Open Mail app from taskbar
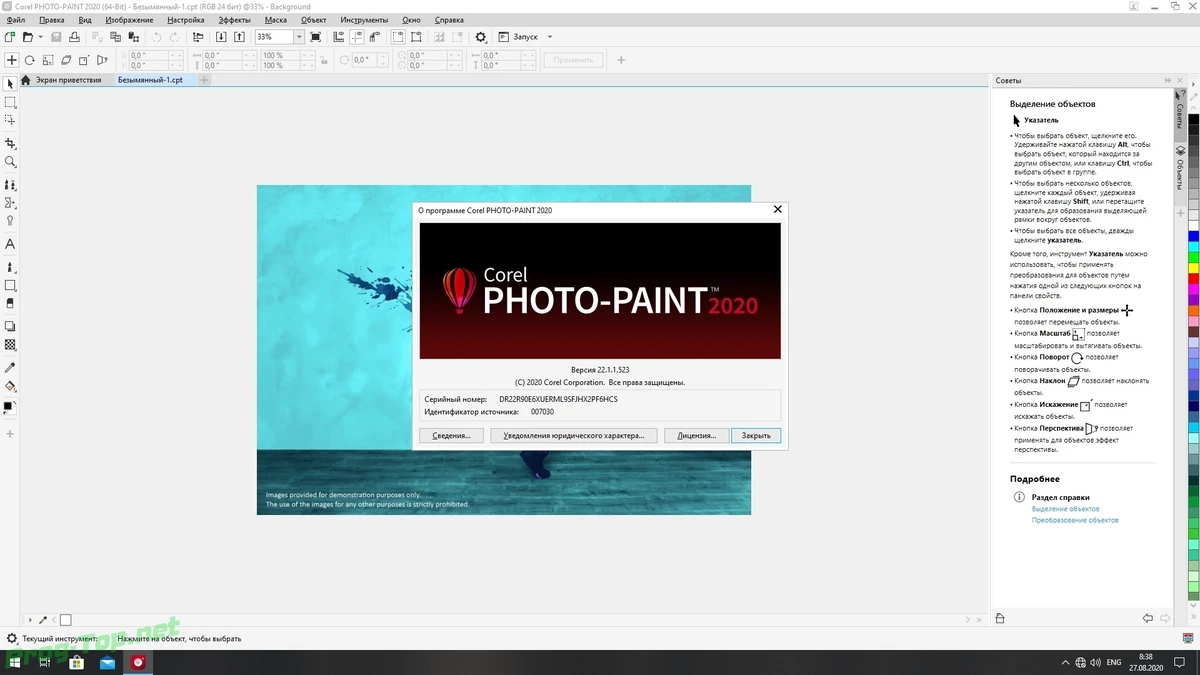 click(107, 662)
